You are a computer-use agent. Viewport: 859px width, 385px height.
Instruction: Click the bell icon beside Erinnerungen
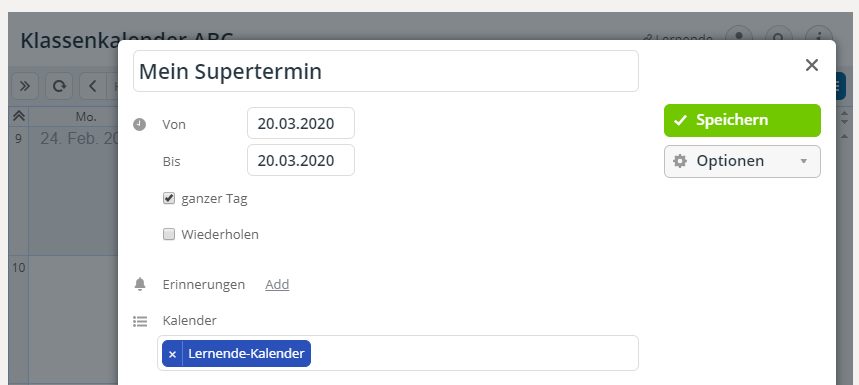140,284
